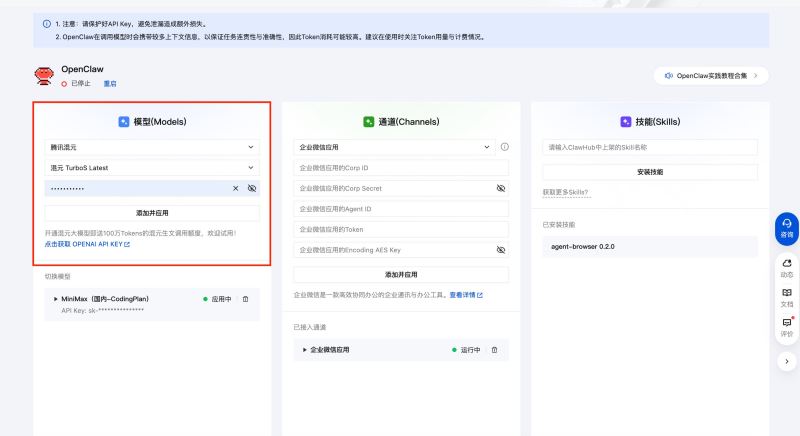Open the 点击获取 OPENAI API KEY link
This screenshot has width=800, height=436.
pos(87,244)
